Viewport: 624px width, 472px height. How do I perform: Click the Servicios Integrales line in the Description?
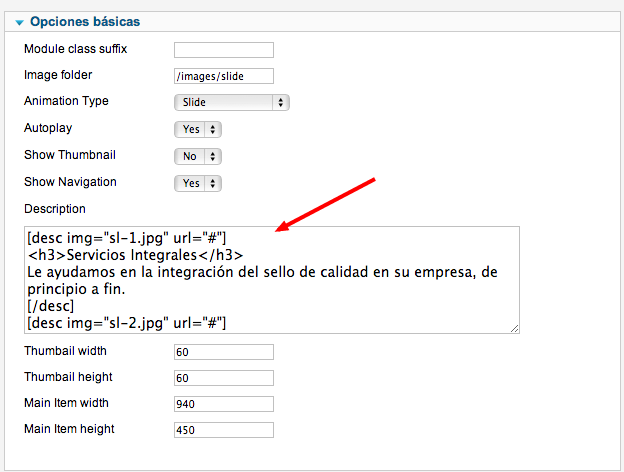point(135,255)
